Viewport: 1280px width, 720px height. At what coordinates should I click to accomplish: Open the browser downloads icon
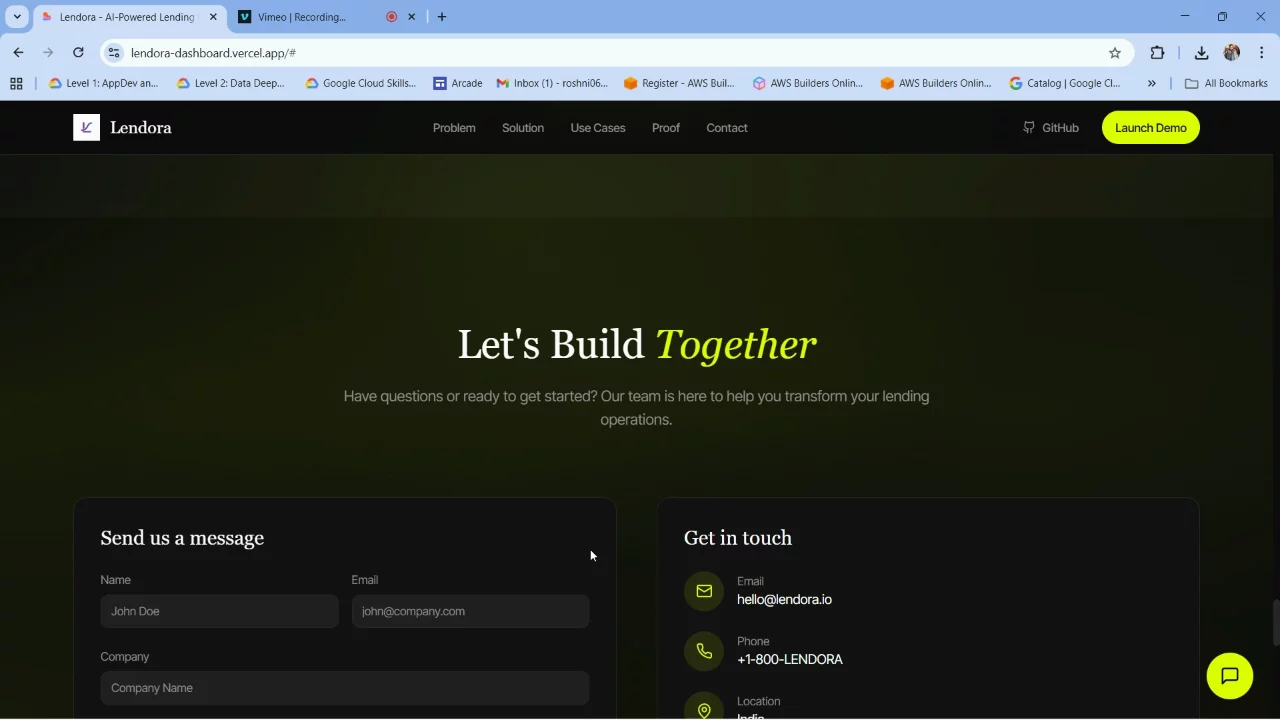1201,53
